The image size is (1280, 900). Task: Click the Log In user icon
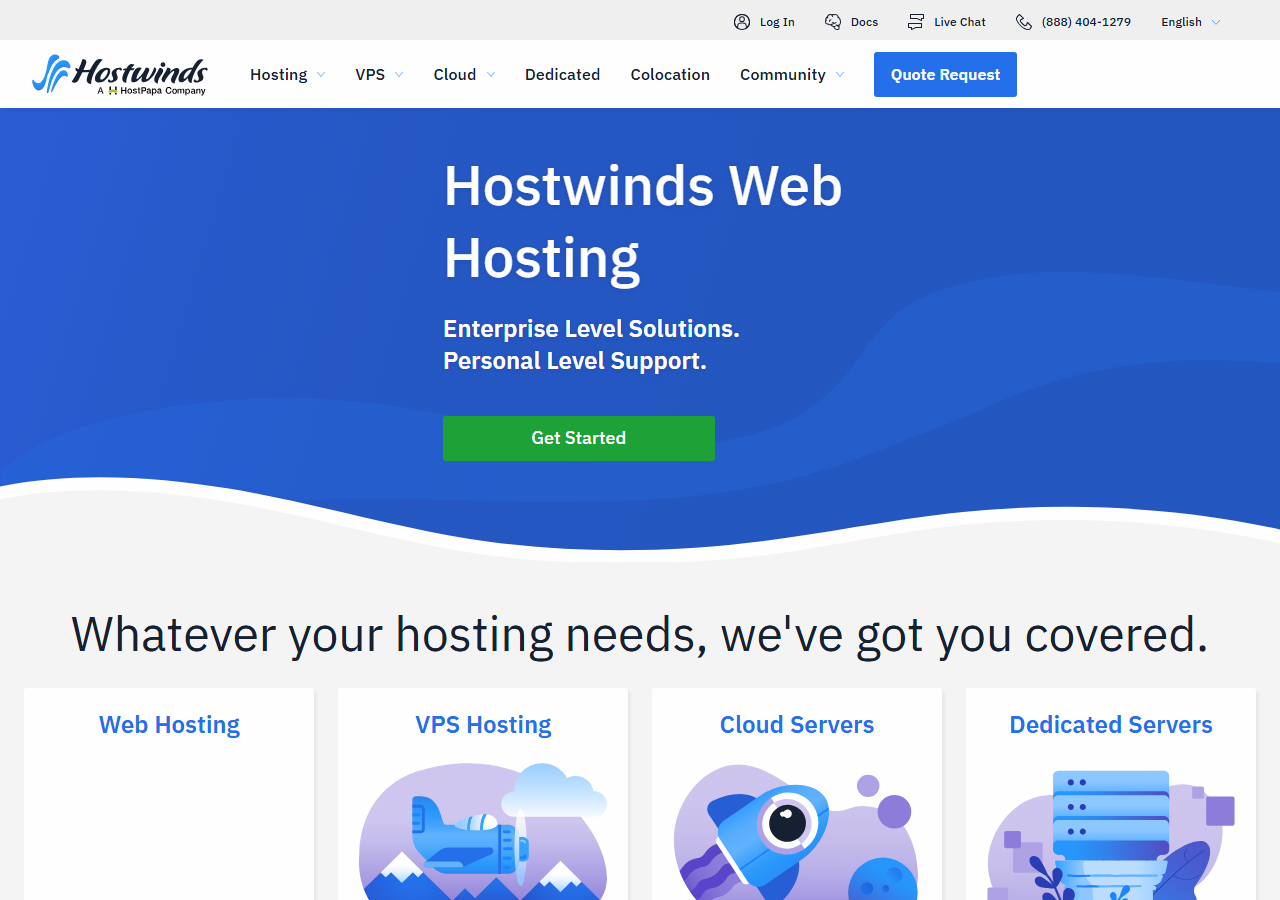pyautogui.click(x=742, y=22)
